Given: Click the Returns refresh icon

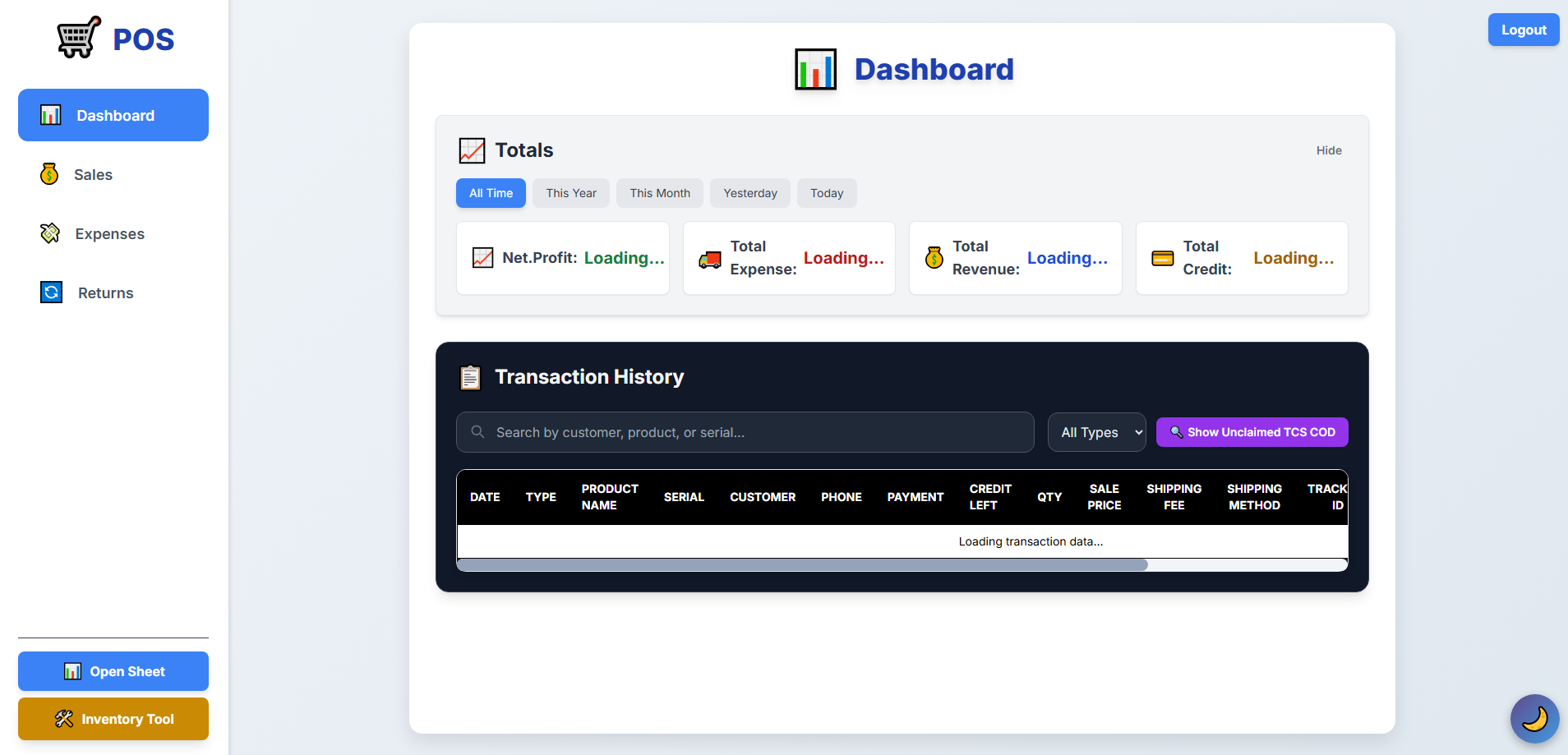Looking at the screenshot, I should (x=50, y=292).
